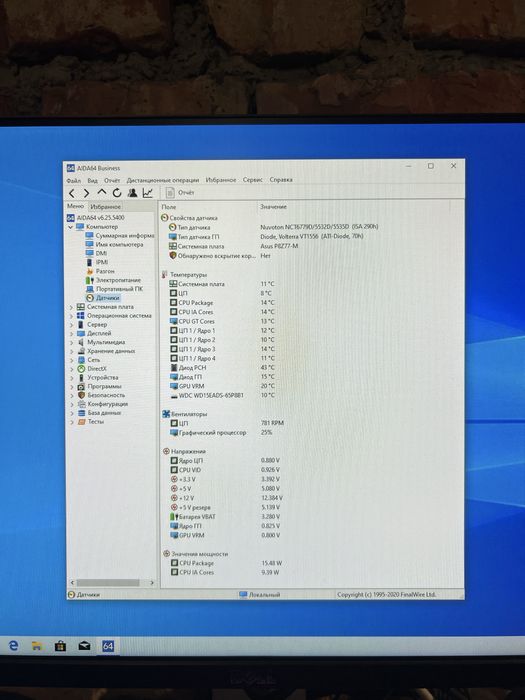The width and height of the screenshot is (525, 700).
Task: Open the Файл menu
Action: click(x=74, y=180)
